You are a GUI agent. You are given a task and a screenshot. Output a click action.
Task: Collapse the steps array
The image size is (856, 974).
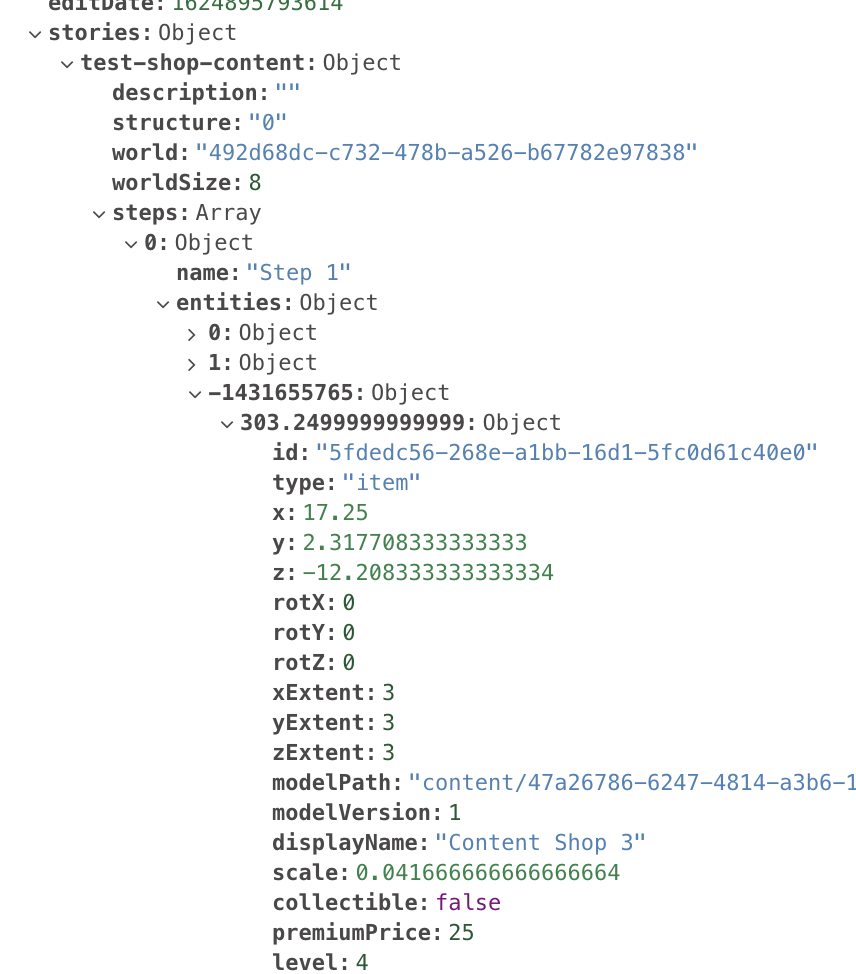point(99,213)
